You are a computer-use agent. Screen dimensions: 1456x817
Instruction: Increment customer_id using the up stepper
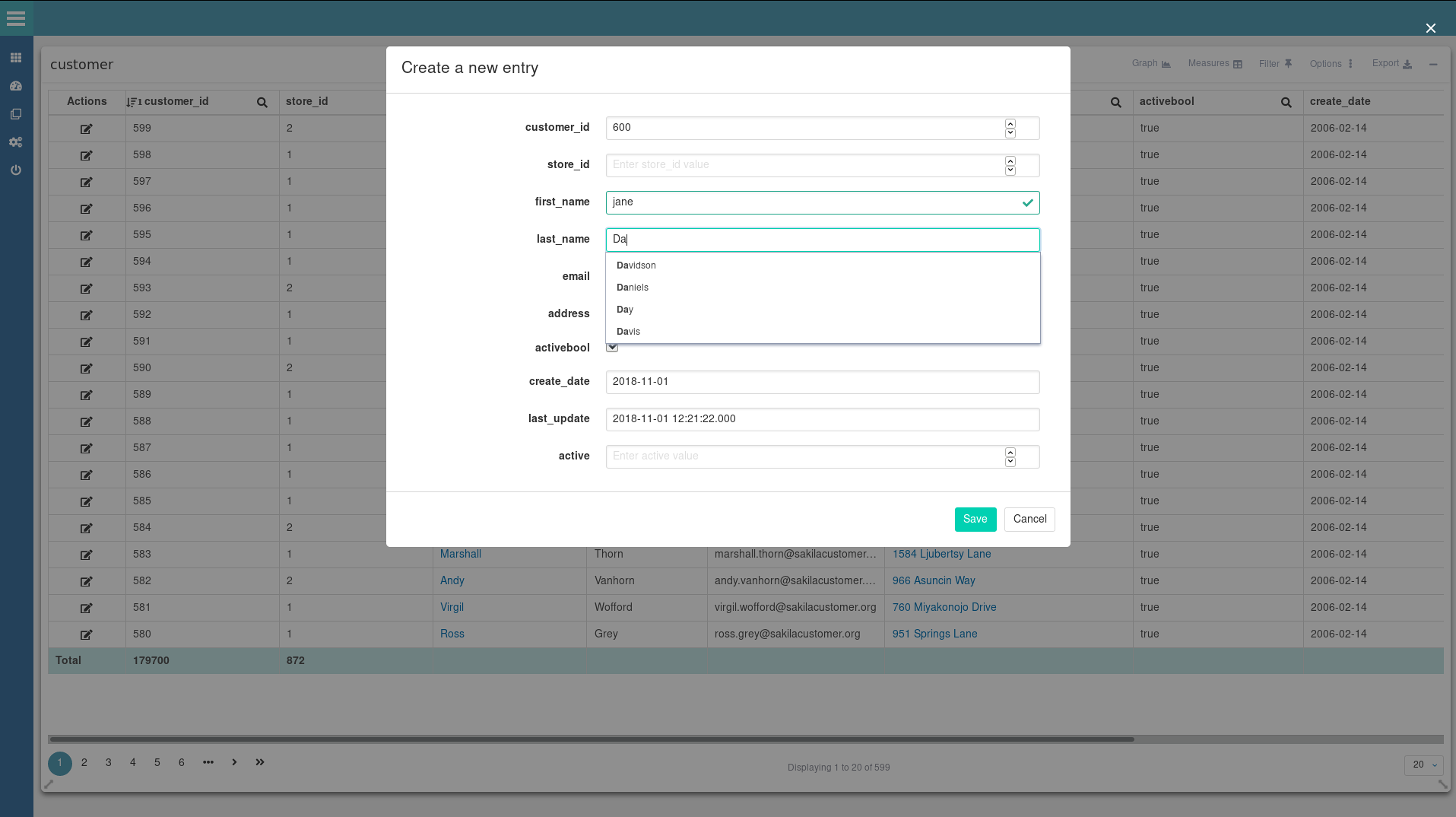point(1010,123)
